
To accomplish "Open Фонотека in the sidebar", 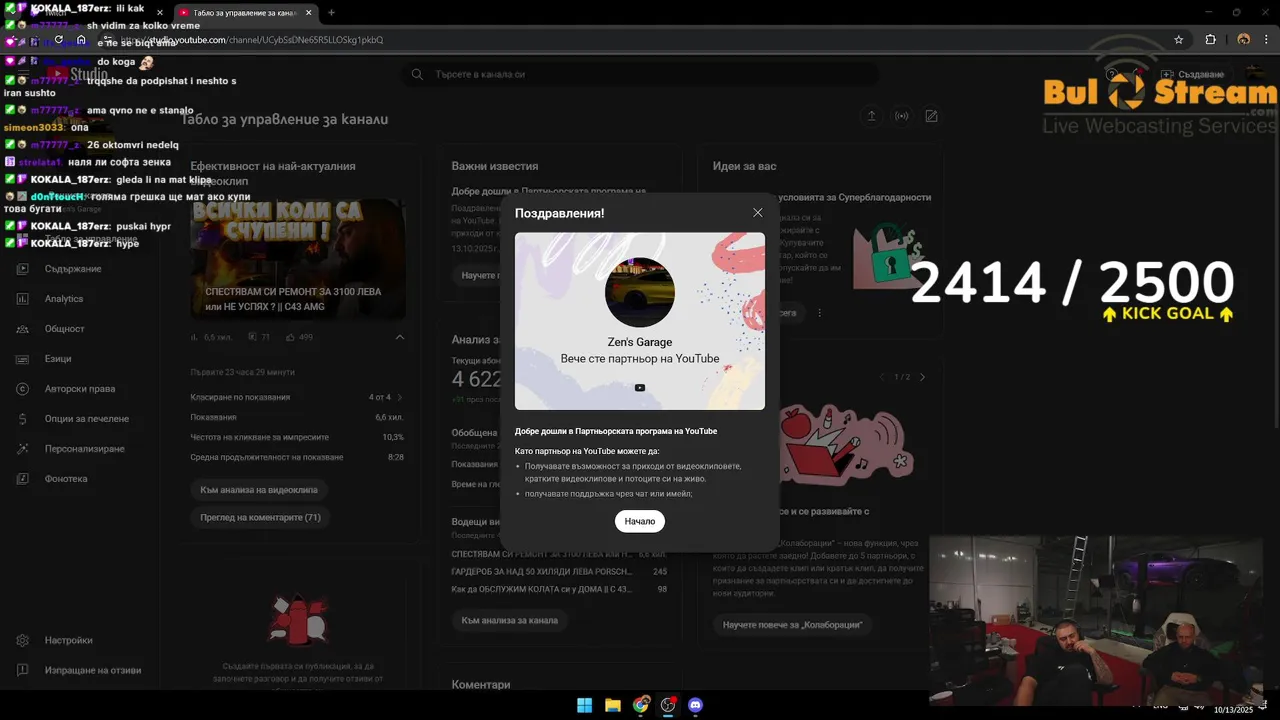I will point(66,479).
